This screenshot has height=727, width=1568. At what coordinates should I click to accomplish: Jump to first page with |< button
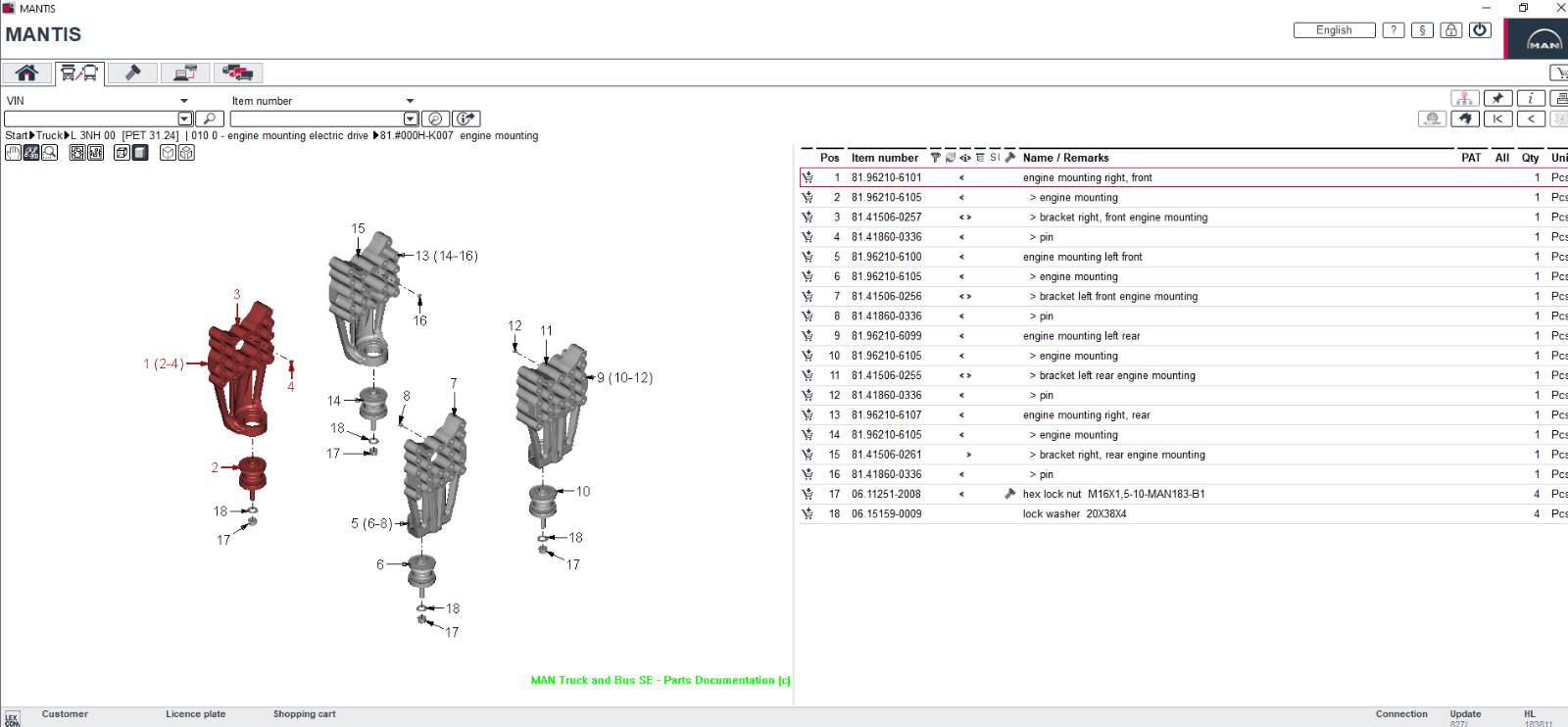point(1497,119)
